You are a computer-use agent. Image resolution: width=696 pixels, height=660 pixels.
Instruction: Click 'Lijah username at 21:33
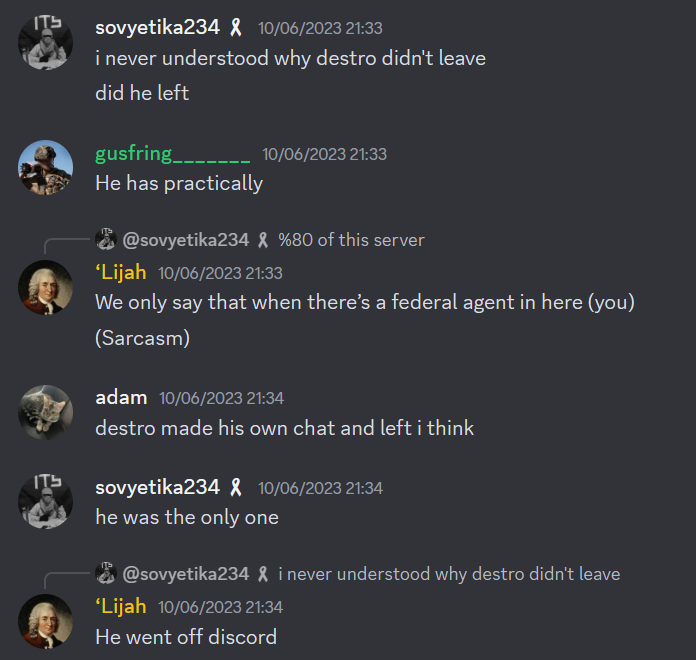(121, 272)
